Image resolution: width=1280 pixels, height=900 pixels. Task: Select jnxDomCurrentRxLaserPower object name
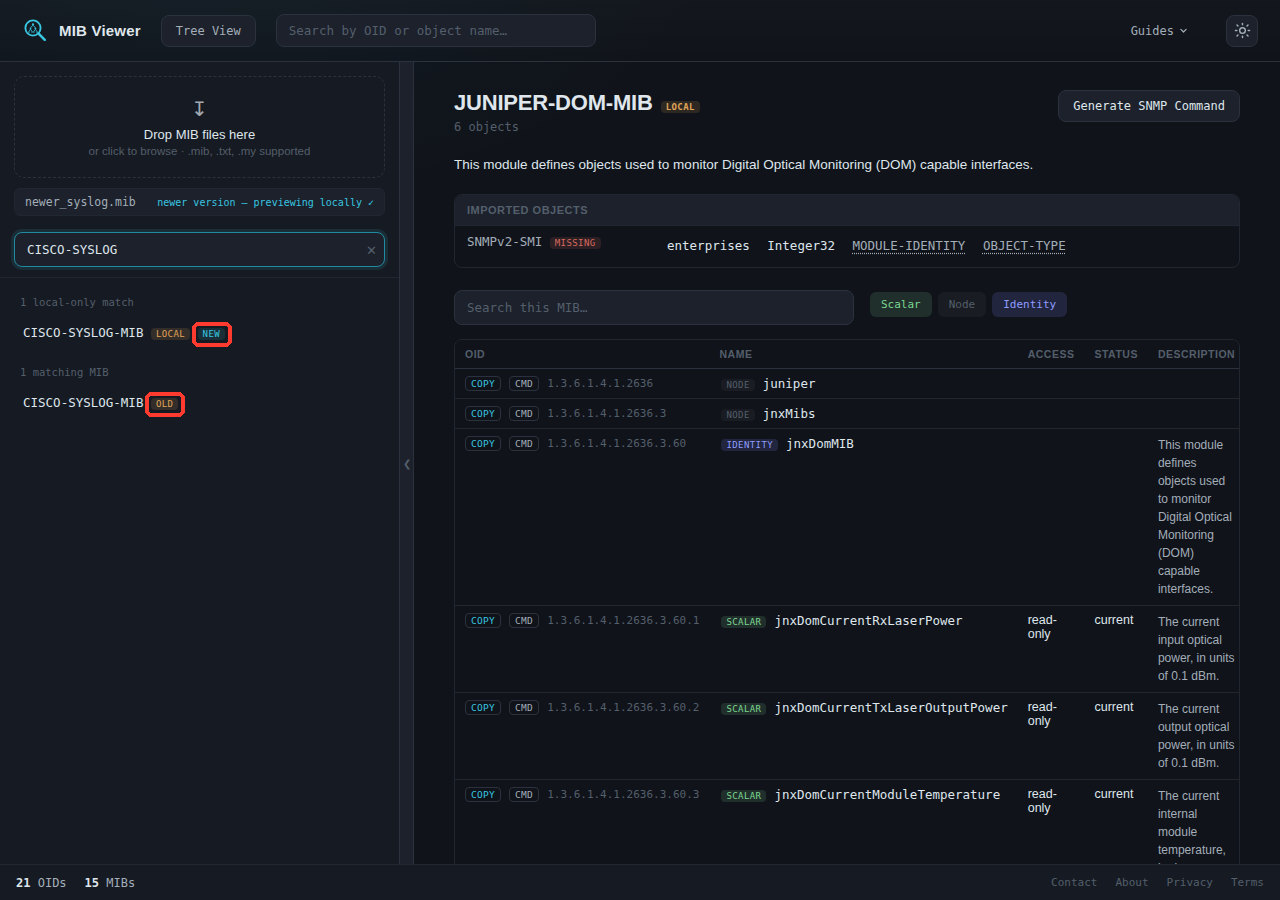pos(869,621)
